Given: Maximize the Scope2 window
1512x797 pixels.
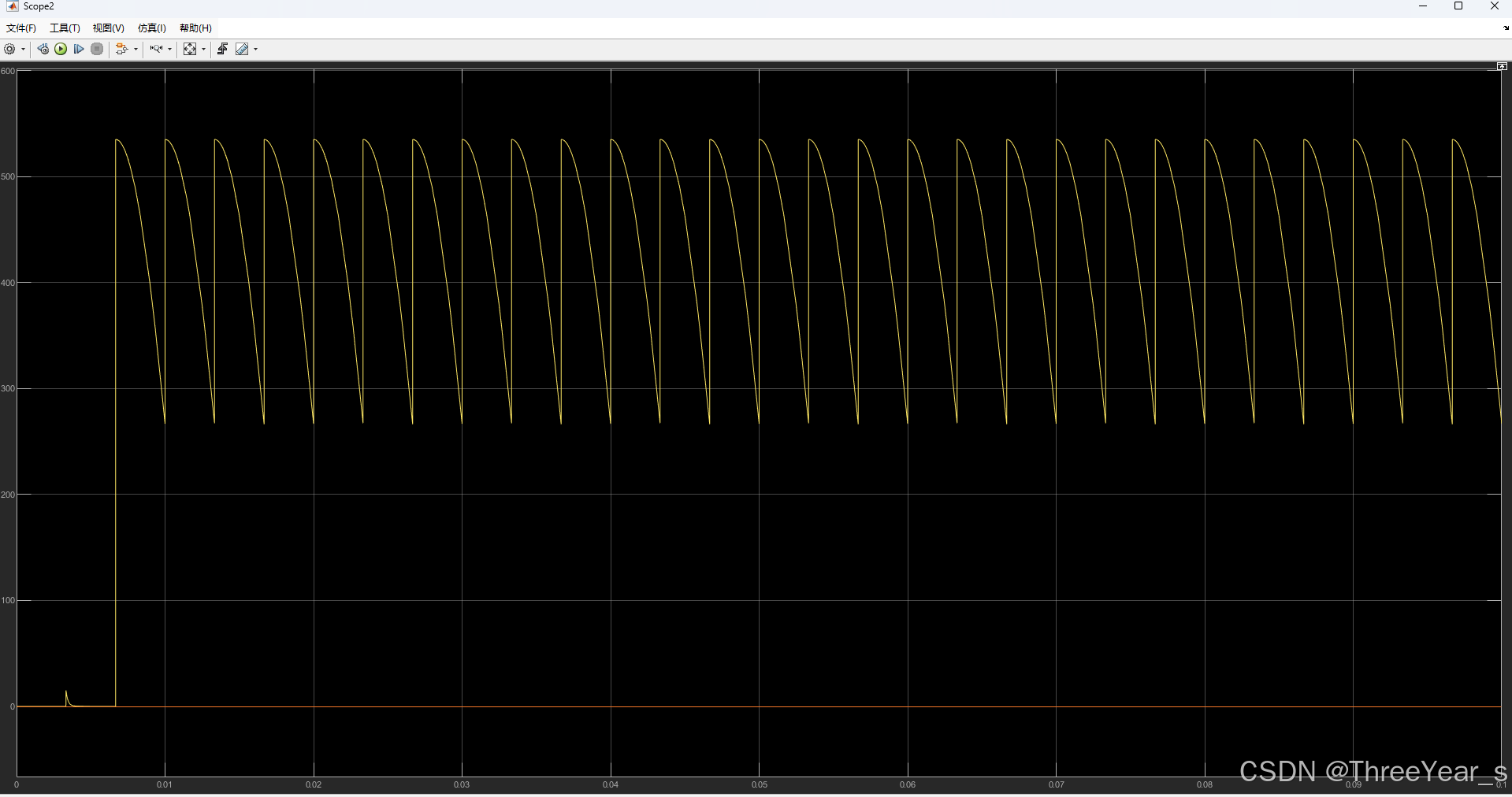Looking at the screenshot, I should pyautogui.click(x=1458, y=6).
